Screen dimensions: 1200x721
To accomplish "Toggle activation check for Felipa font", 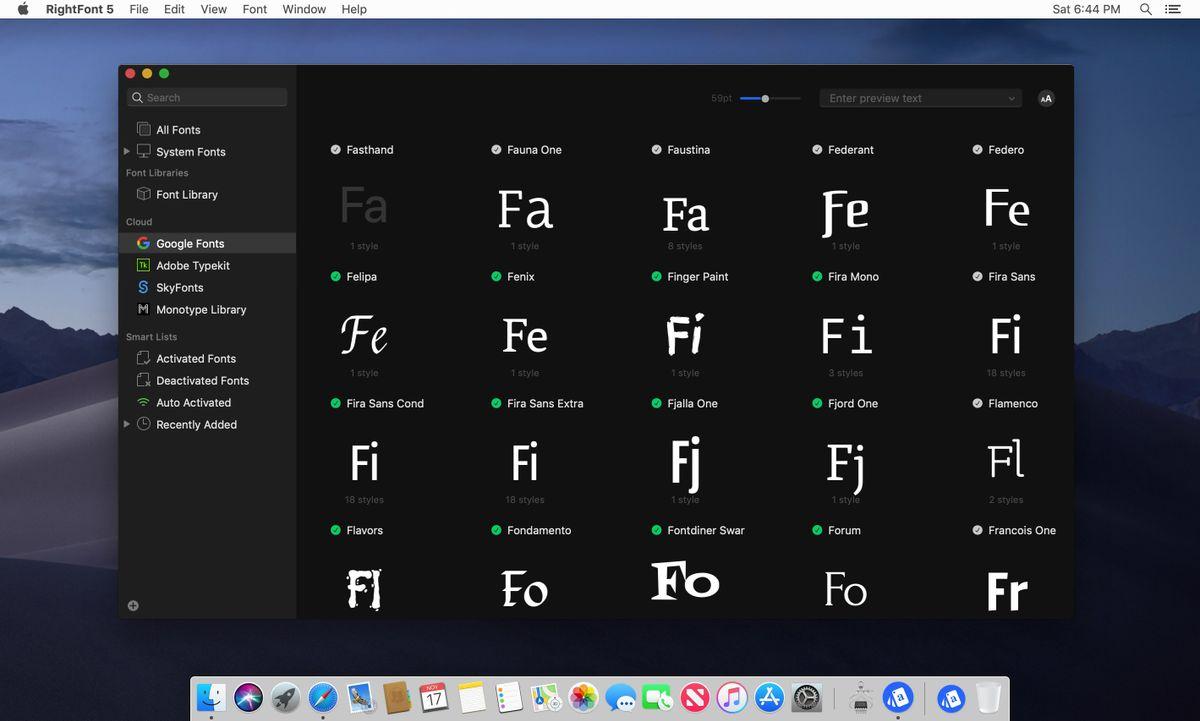I will [x=336, y=276].
